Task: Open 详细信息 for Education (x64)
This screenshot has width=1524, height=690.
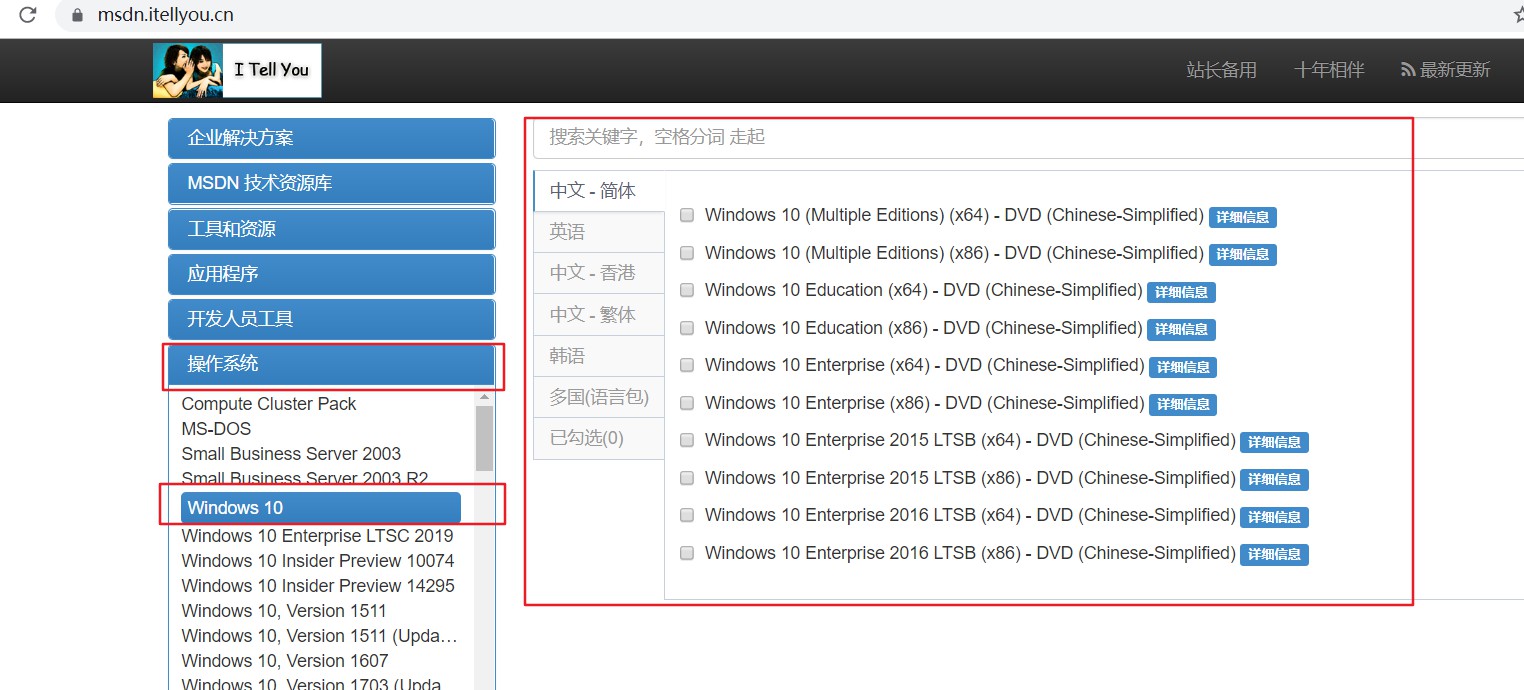Action: 1181,292
